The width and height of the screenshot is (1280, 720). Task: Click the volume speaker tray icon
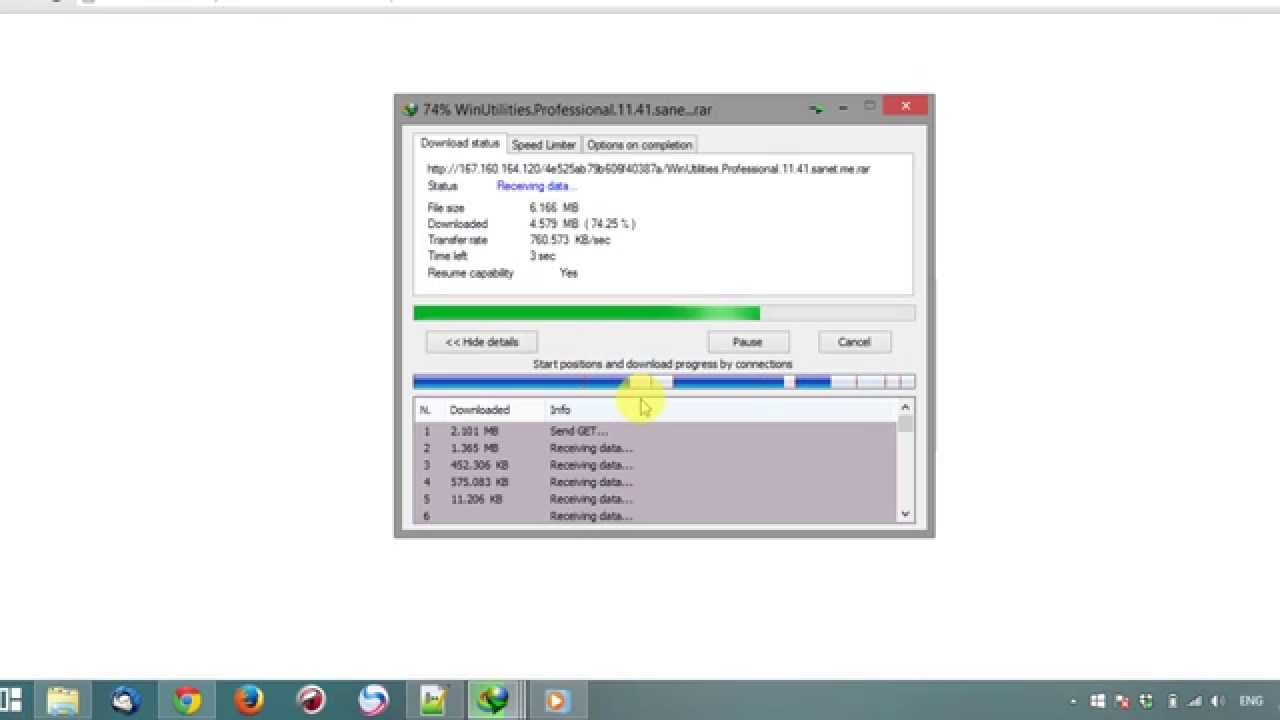[x=1219, y=701]
